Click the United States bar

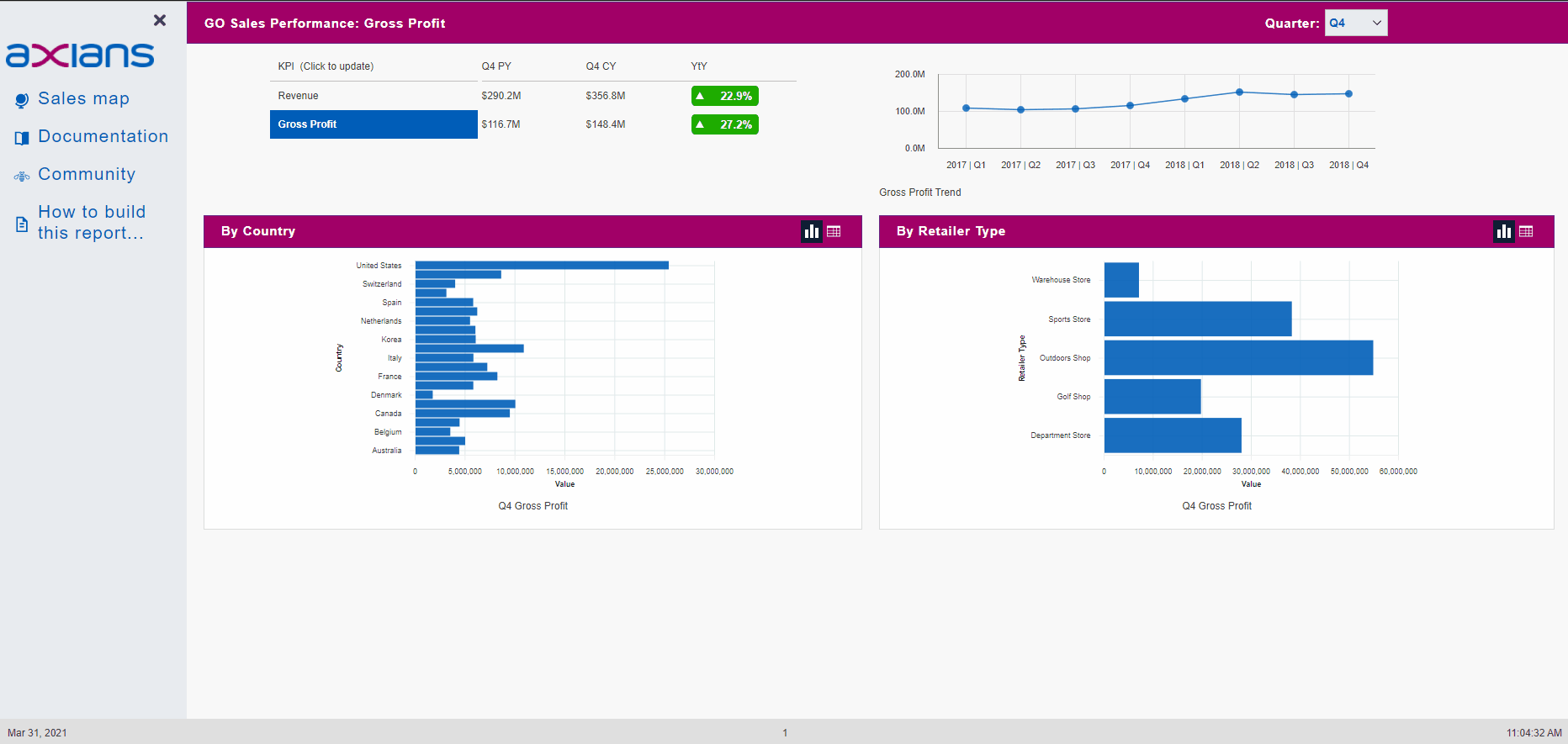click(541, 266)
